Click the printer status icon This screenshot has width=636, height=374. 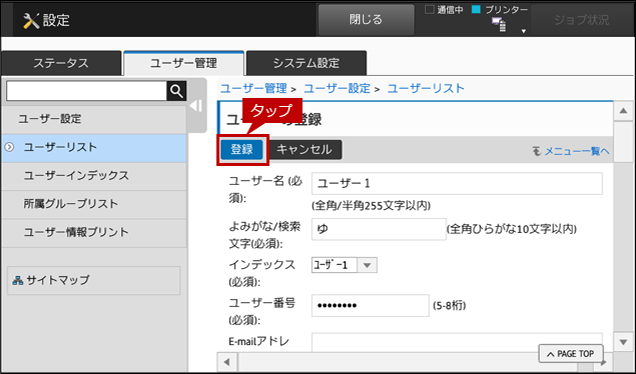pos(499,24)
